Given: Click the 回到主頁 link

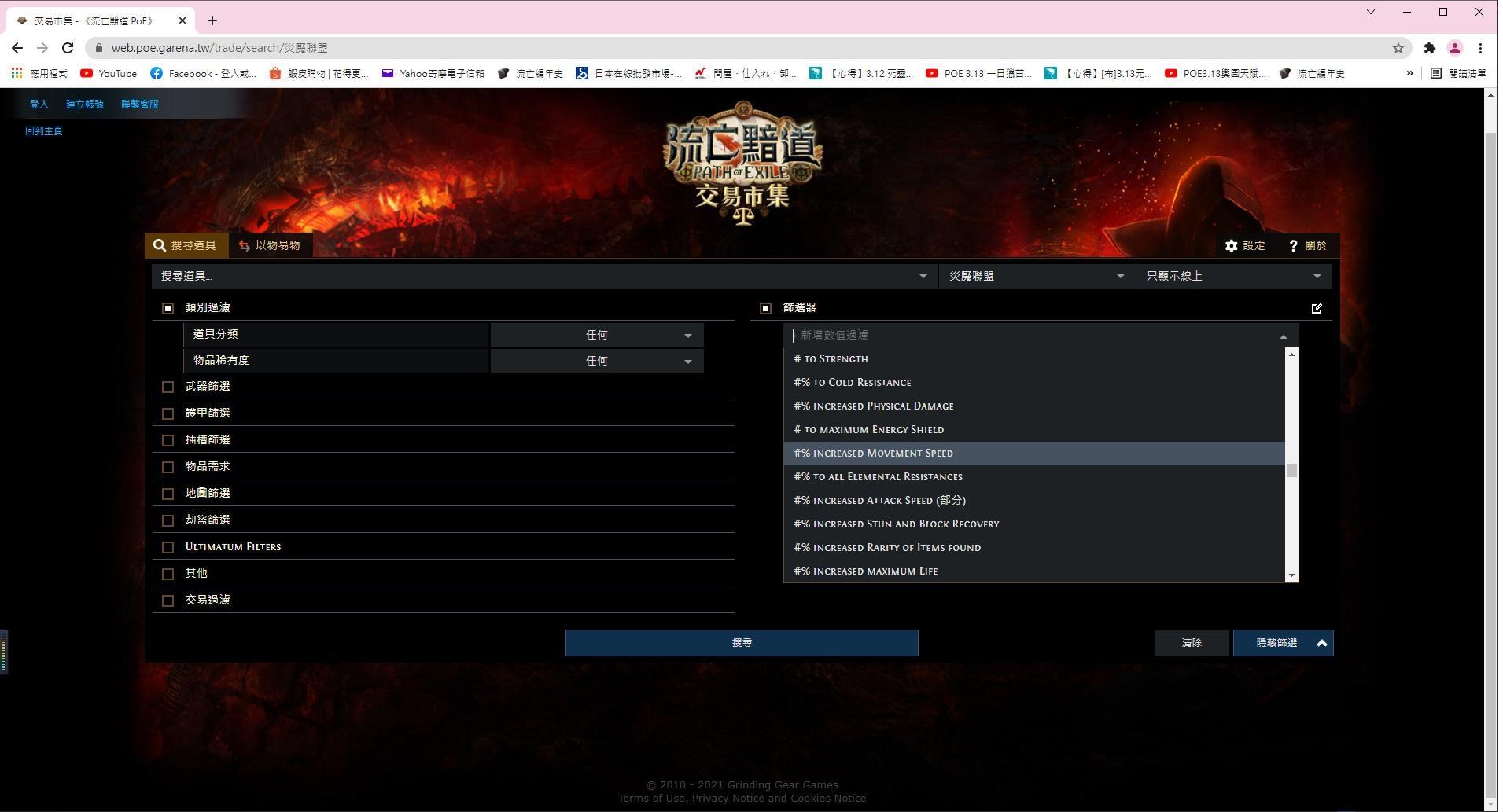Looking at the screenshot, I should [x=44, y=130].
